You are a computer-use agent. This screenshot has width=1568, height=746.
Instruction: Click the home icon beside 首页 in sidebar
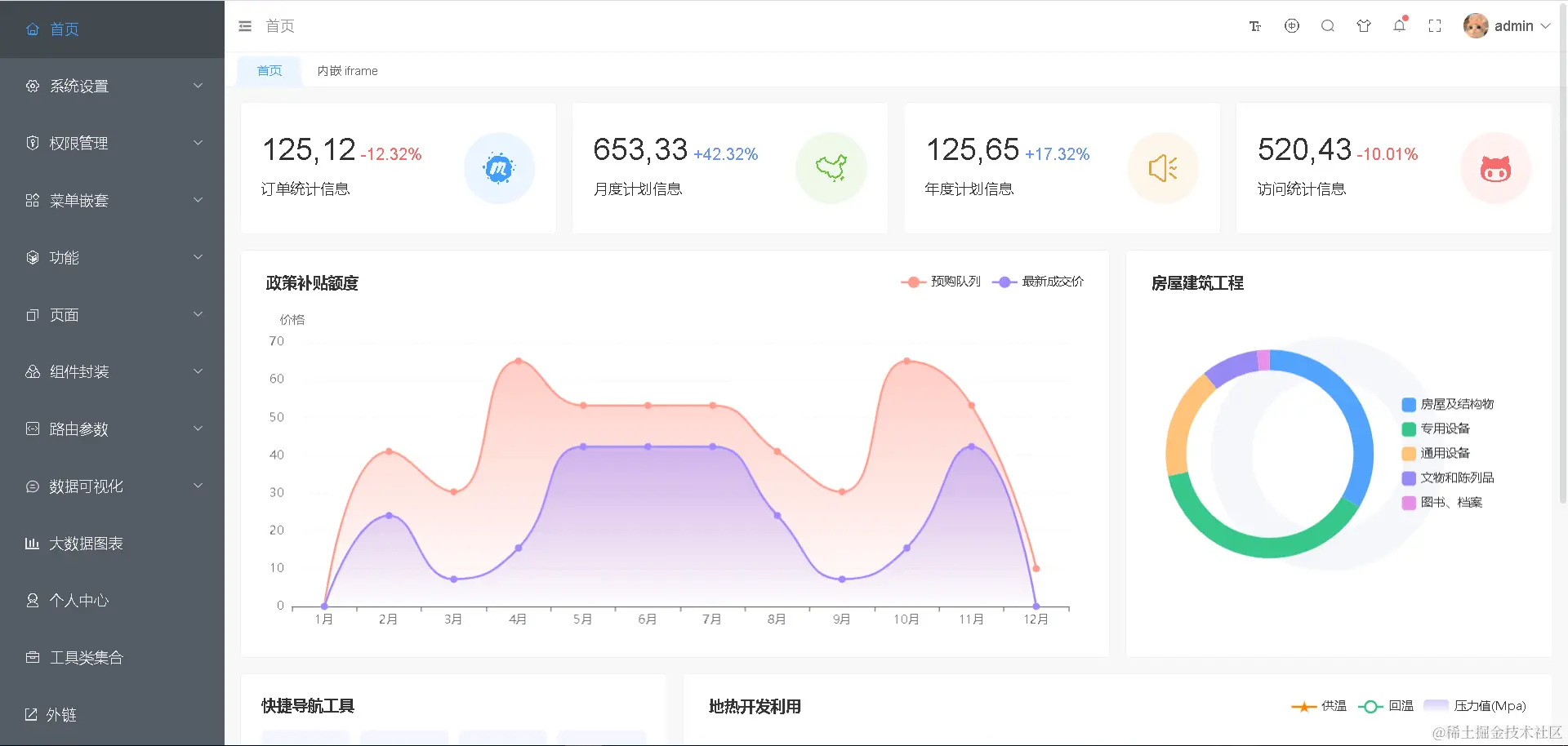click(x=33, y=29)
